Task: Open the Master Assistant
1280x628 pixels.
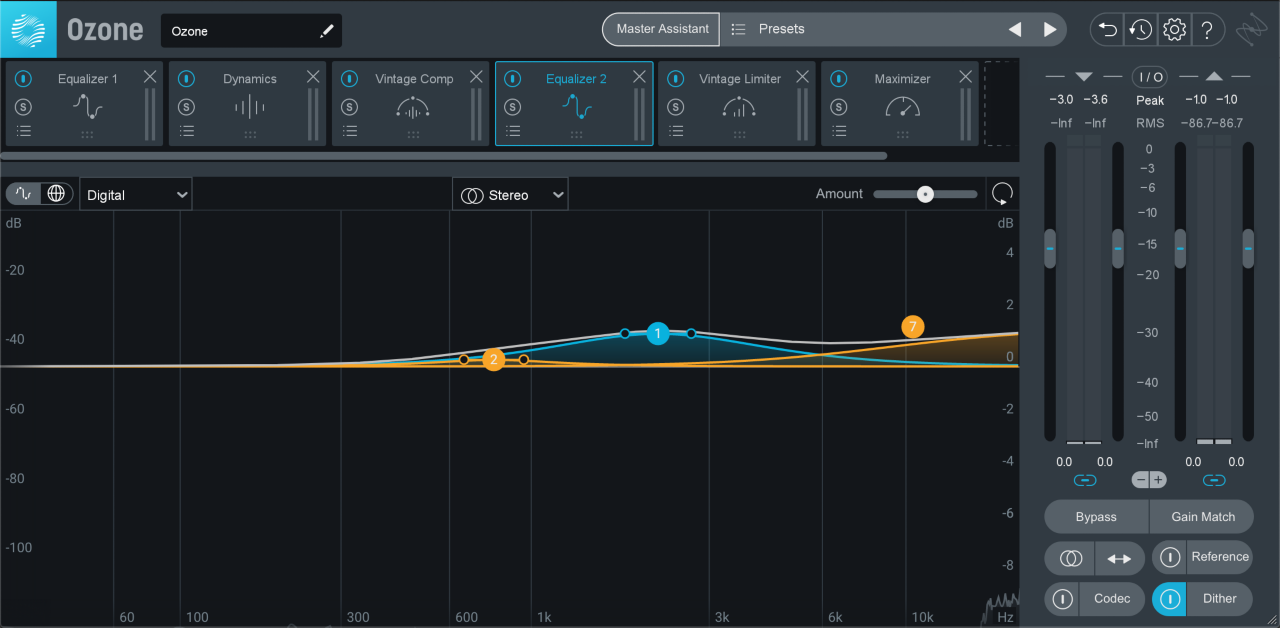Action: coord(662,29)
